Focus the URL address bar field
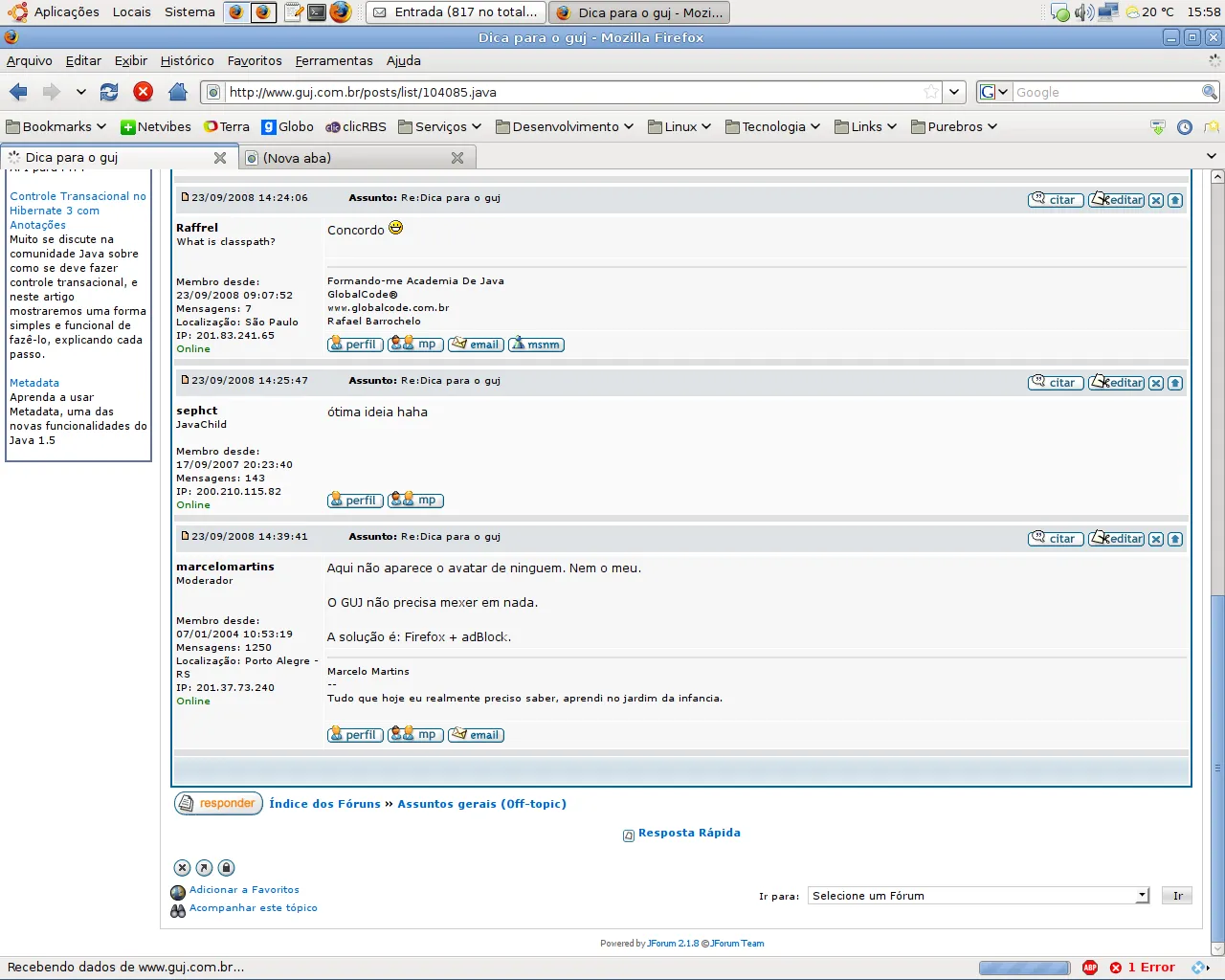1225x980 pixels. tap(574, 92)
